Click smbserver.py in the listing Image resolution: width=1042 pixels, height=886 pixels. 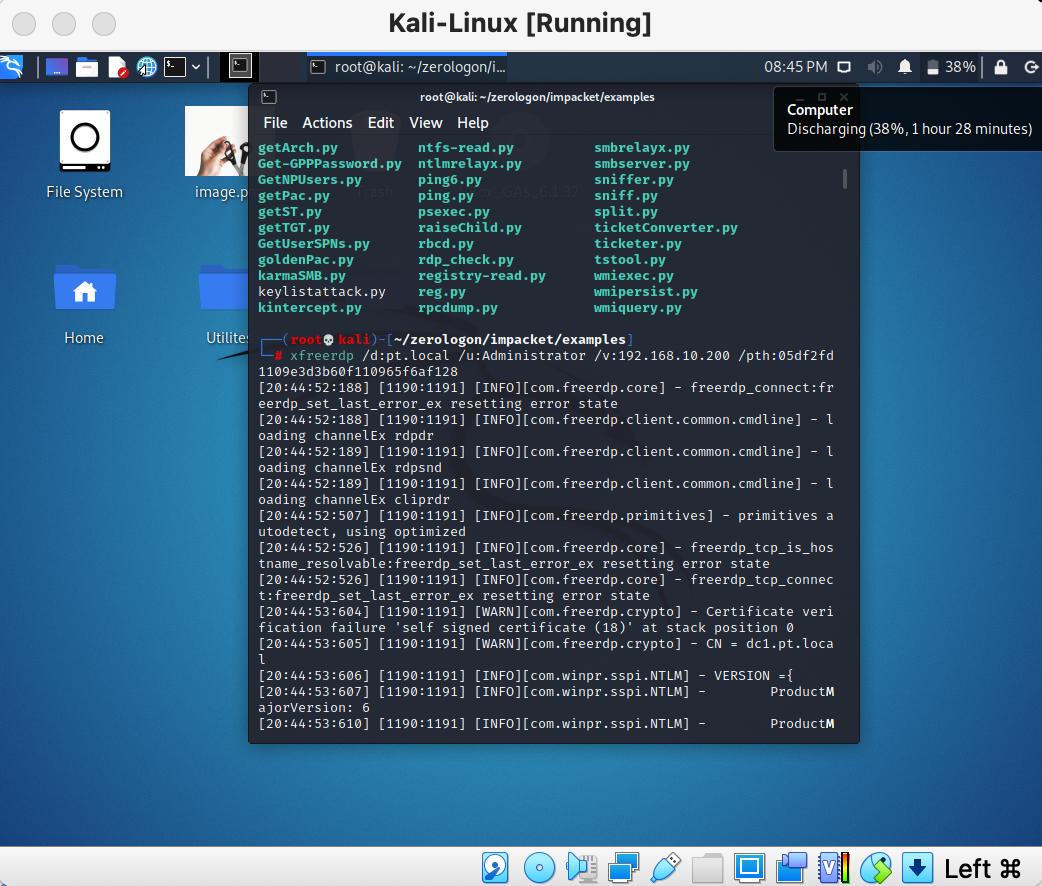[642, 164]
